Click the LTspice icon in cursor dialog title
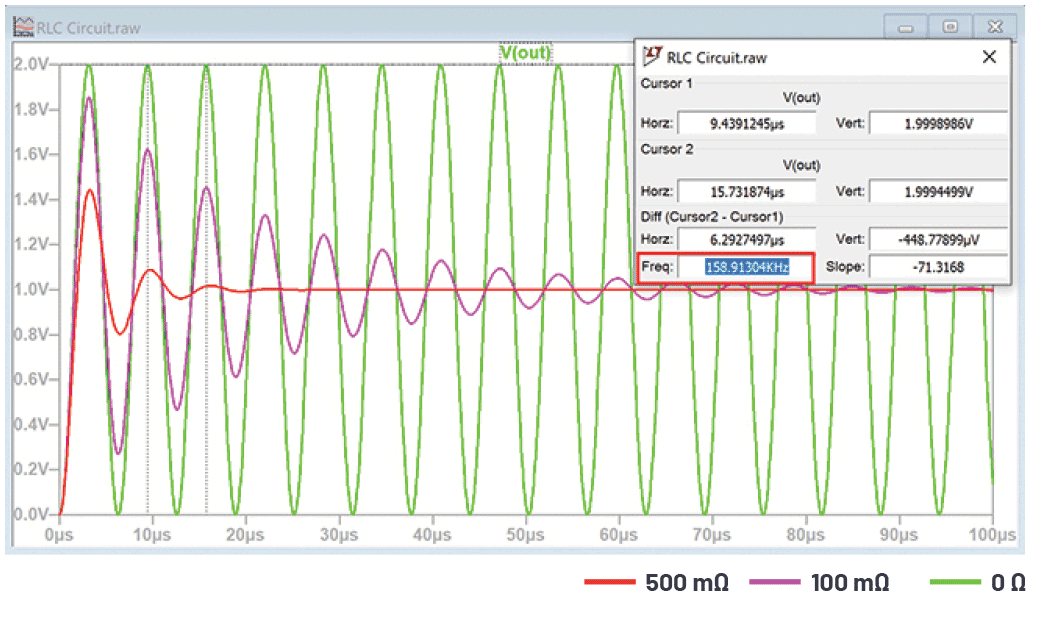1051x617 pixels. [652, 56]
